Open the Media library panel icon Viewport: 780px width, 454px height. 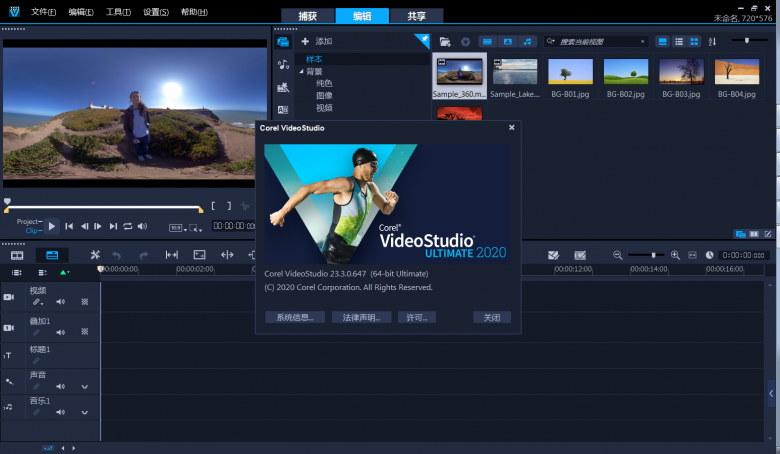point(283,42)
